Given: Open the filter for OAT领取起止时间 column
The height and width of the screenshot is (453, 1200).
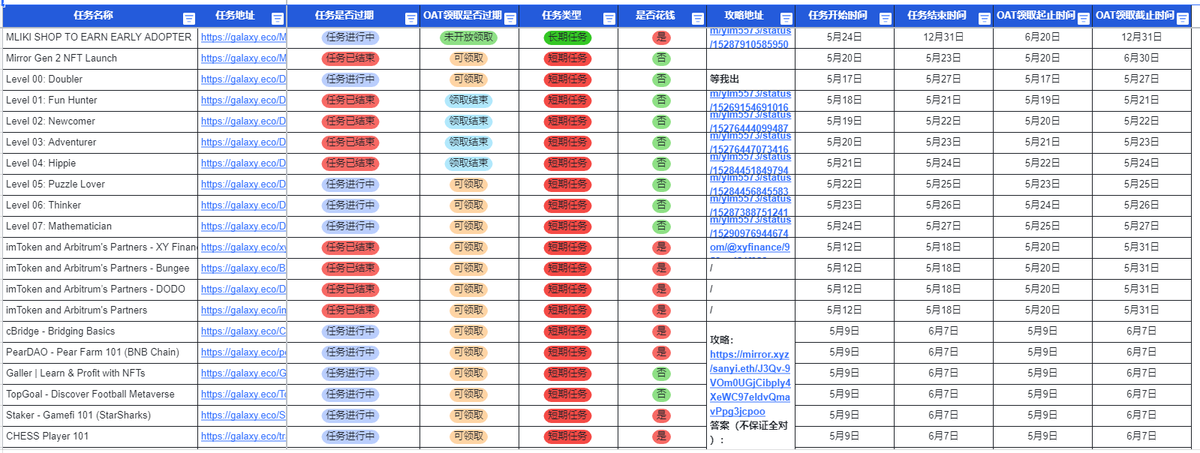Looking at the screenshot, I should 1083,18.
